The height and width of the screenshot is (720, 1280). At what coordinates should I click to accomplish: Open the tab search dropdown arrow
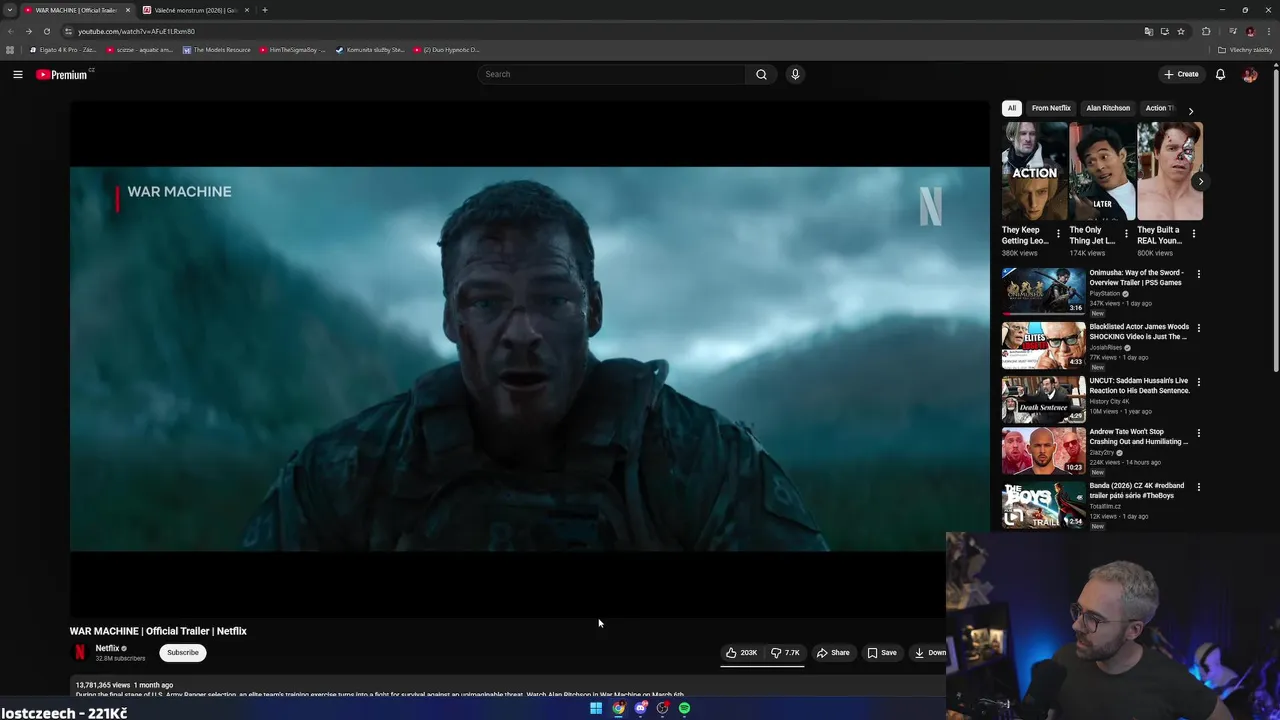click(x=10, y=10)
